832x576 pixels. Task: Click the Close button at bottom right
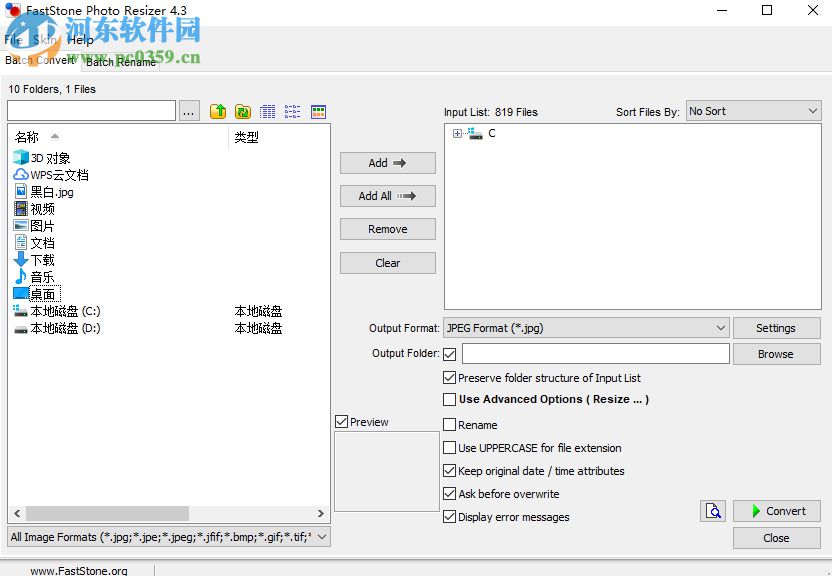[777, 538]
